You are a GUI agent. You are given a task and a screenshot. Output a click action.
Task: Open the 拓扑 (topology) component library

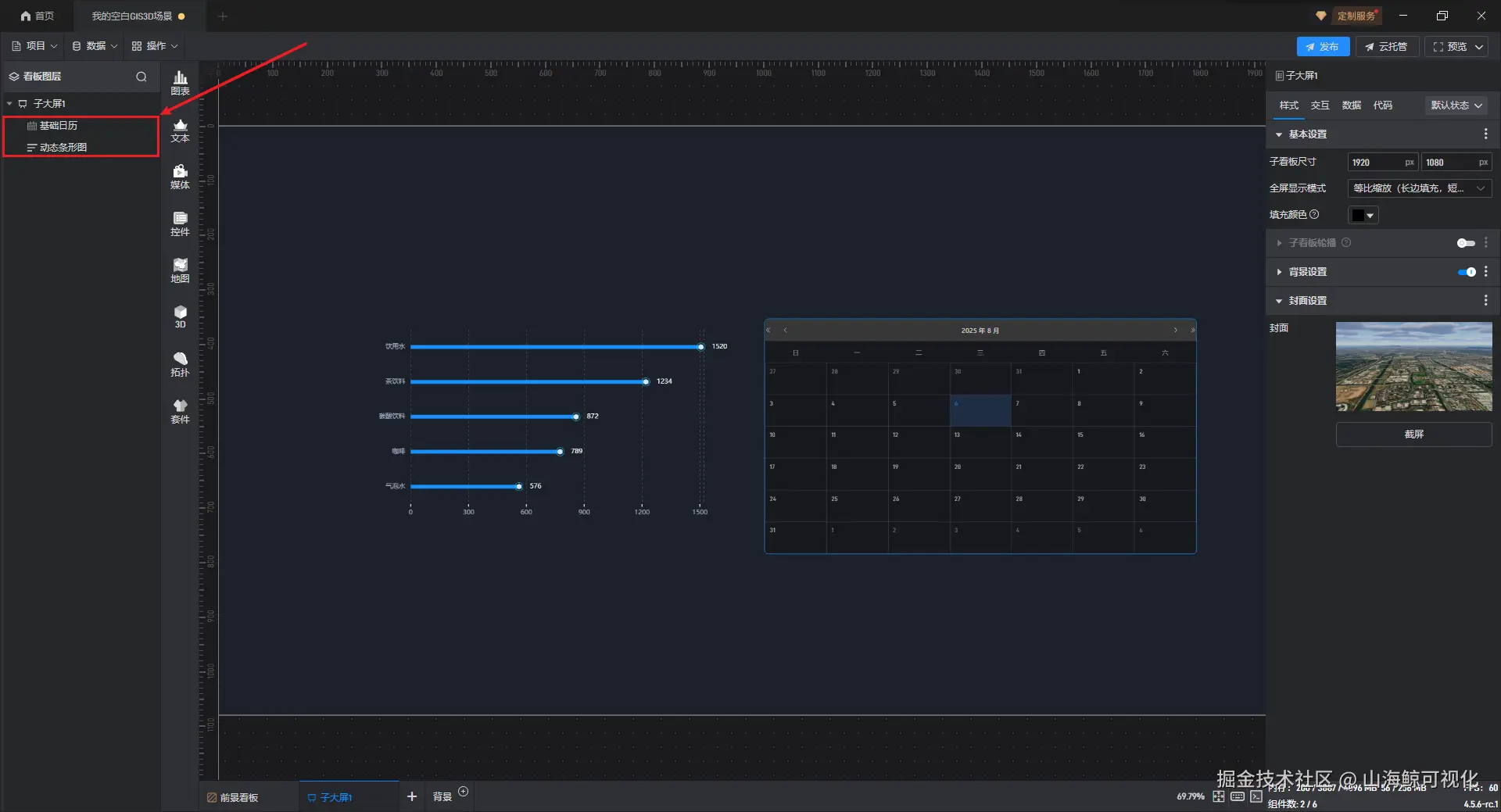180,365
